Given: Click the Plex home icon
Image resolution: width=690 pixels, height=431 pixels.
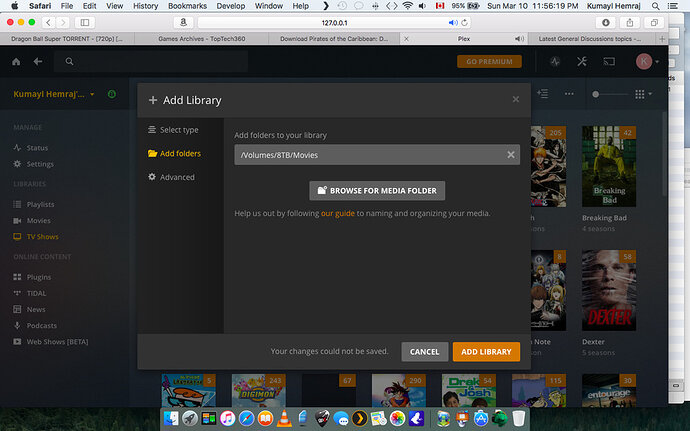Looking at the screenshot, I should click(16, 62).
